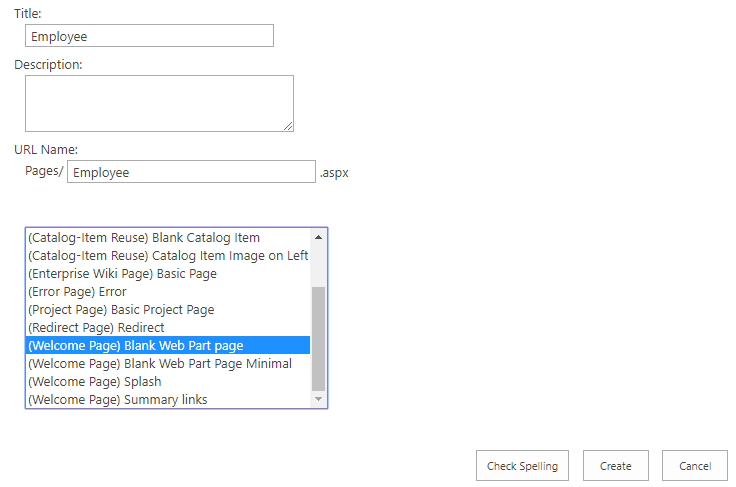Select the Redirect Page layout
736x487 pixels.
point(96,328)
